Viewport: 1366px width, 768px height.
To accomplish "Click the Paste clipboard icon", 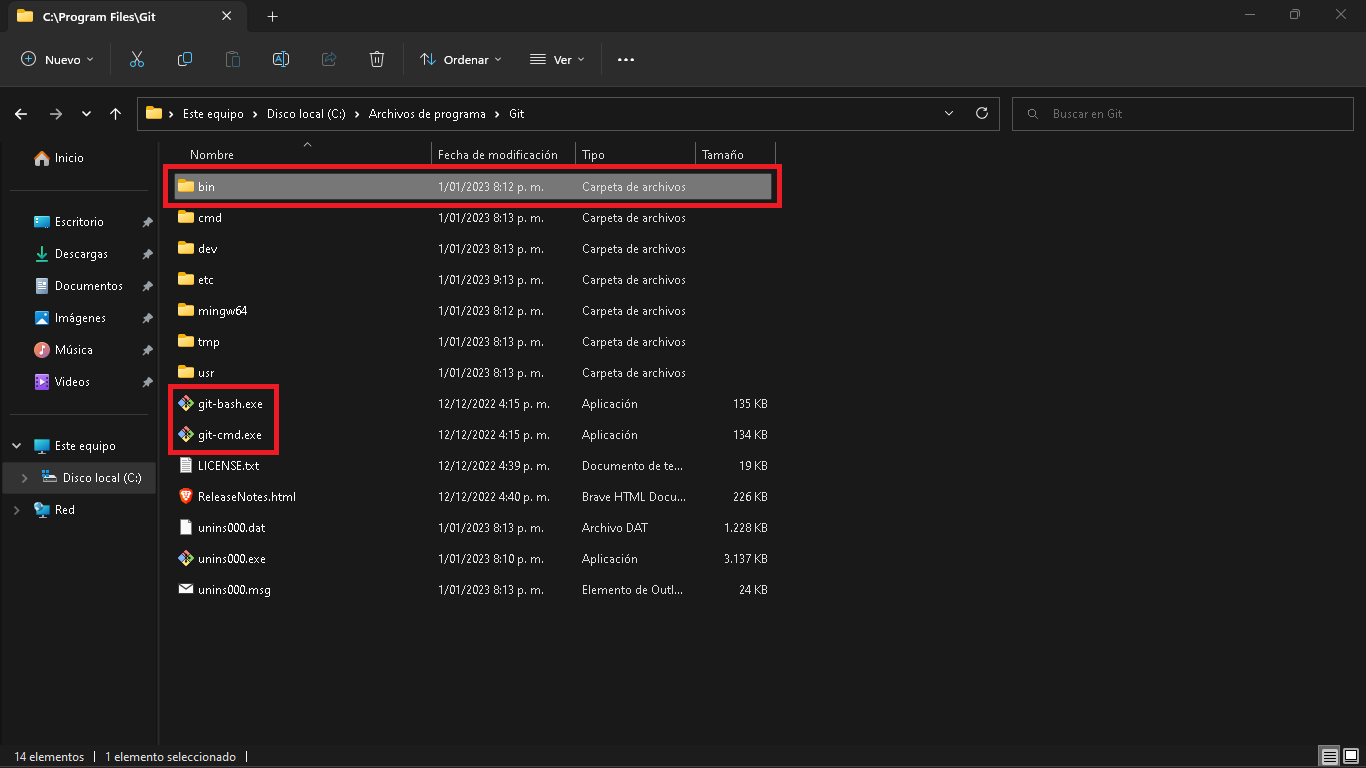I will pos(233,60).
